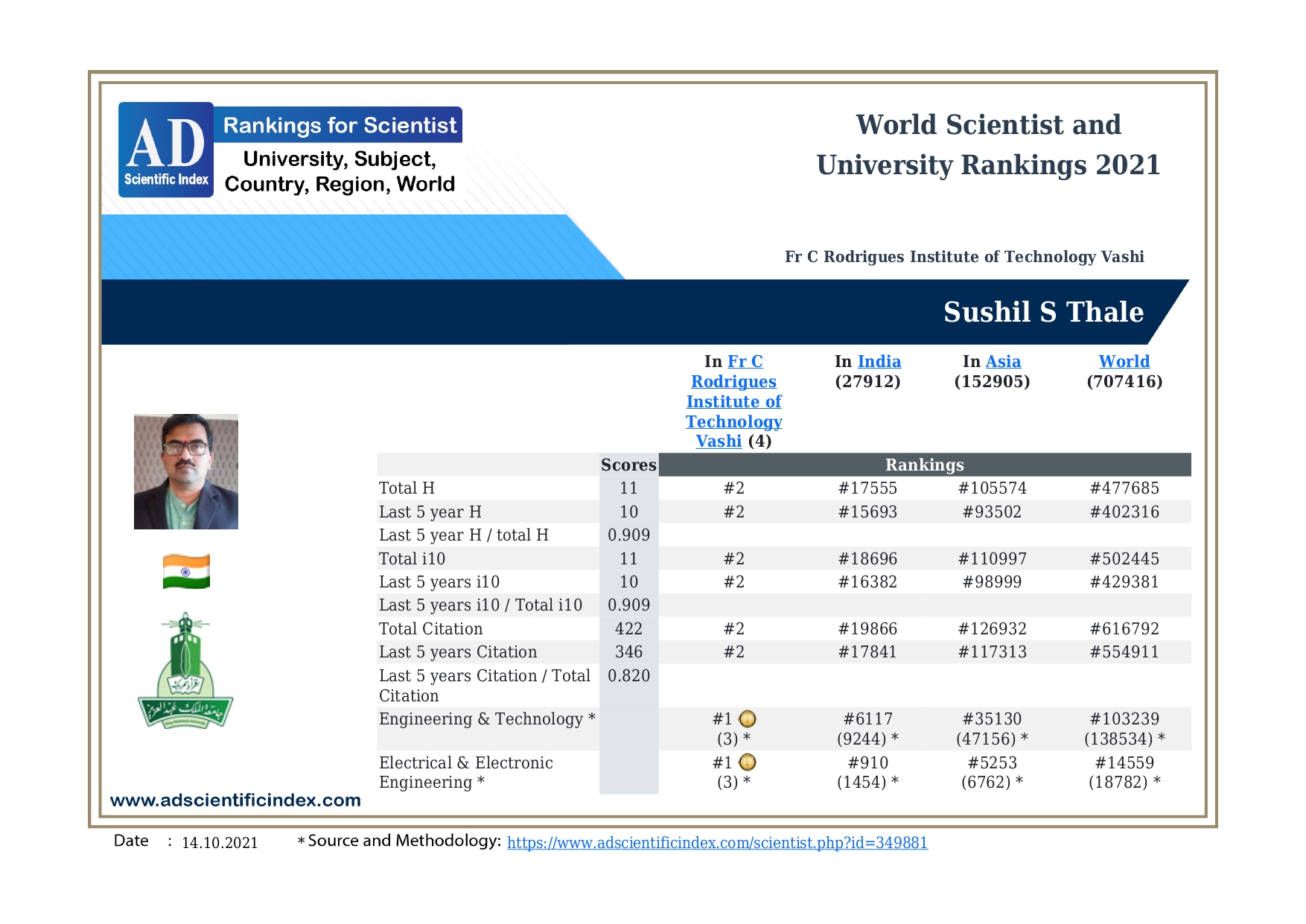Select the Electrical & Electronic Engineering label
The image size is (1306, 924).
tap(465, 773)
